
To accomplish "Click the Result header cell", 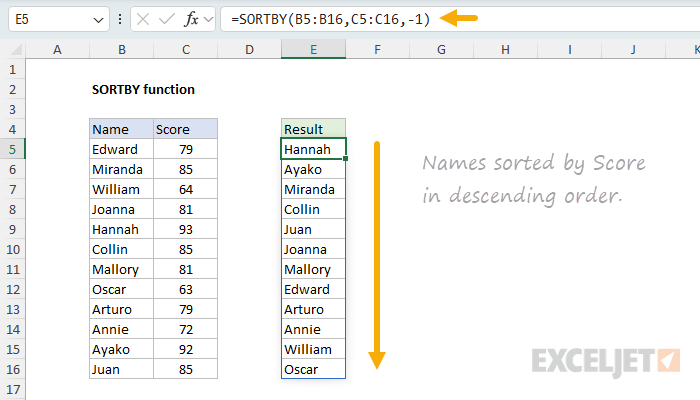I will (x=313, y=129).
